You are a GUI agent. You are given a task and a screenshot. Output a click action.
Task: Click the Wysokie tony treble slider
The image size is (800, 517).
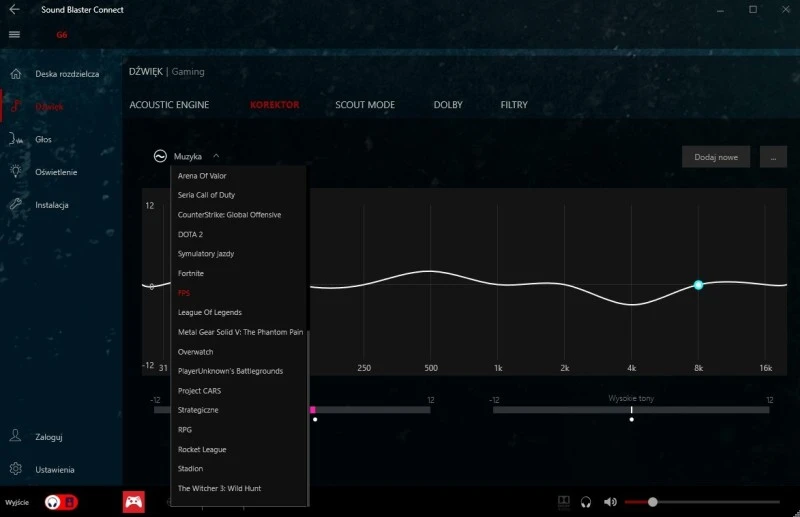pos(631,410)
